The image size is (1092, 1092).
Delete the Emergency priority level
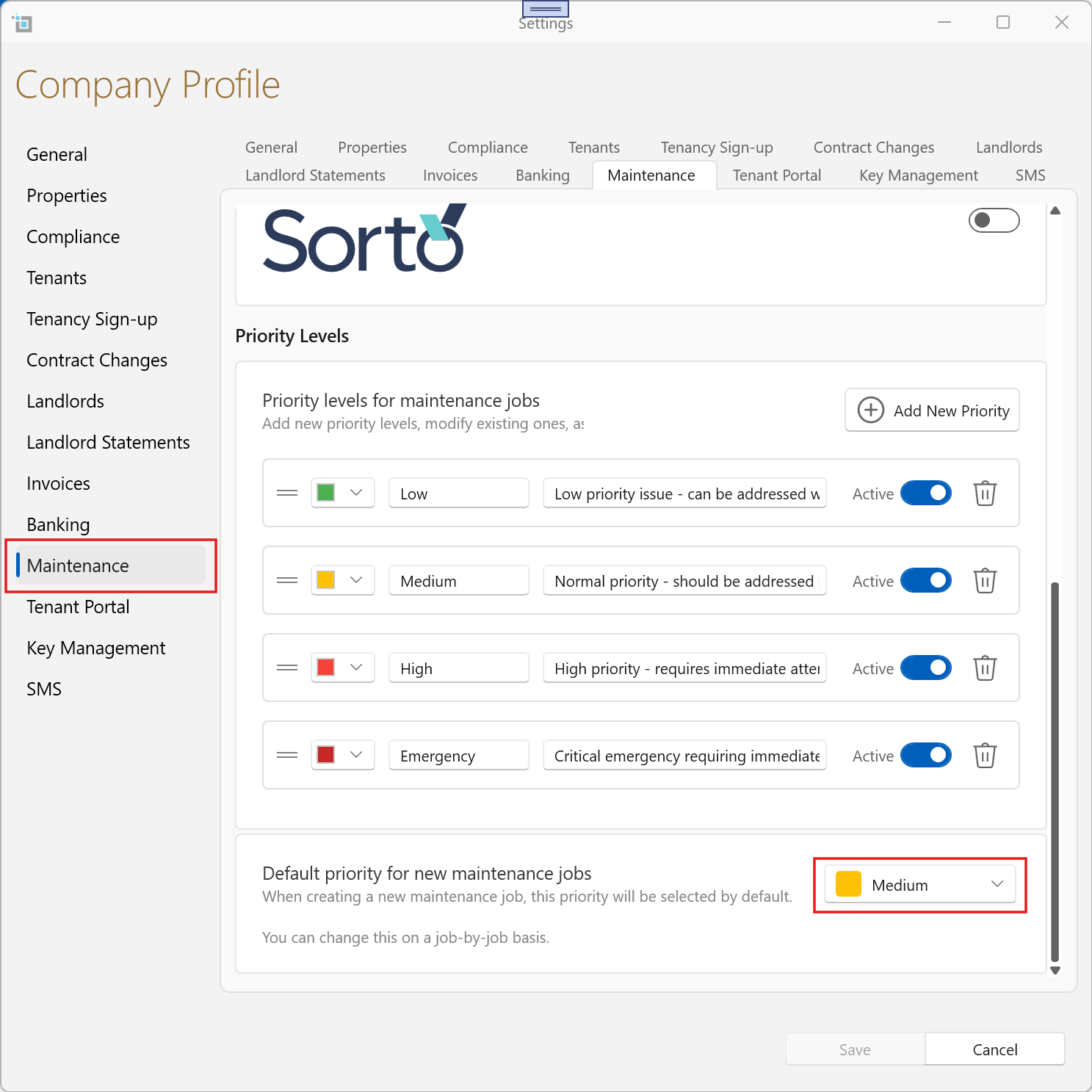(985, 756)
